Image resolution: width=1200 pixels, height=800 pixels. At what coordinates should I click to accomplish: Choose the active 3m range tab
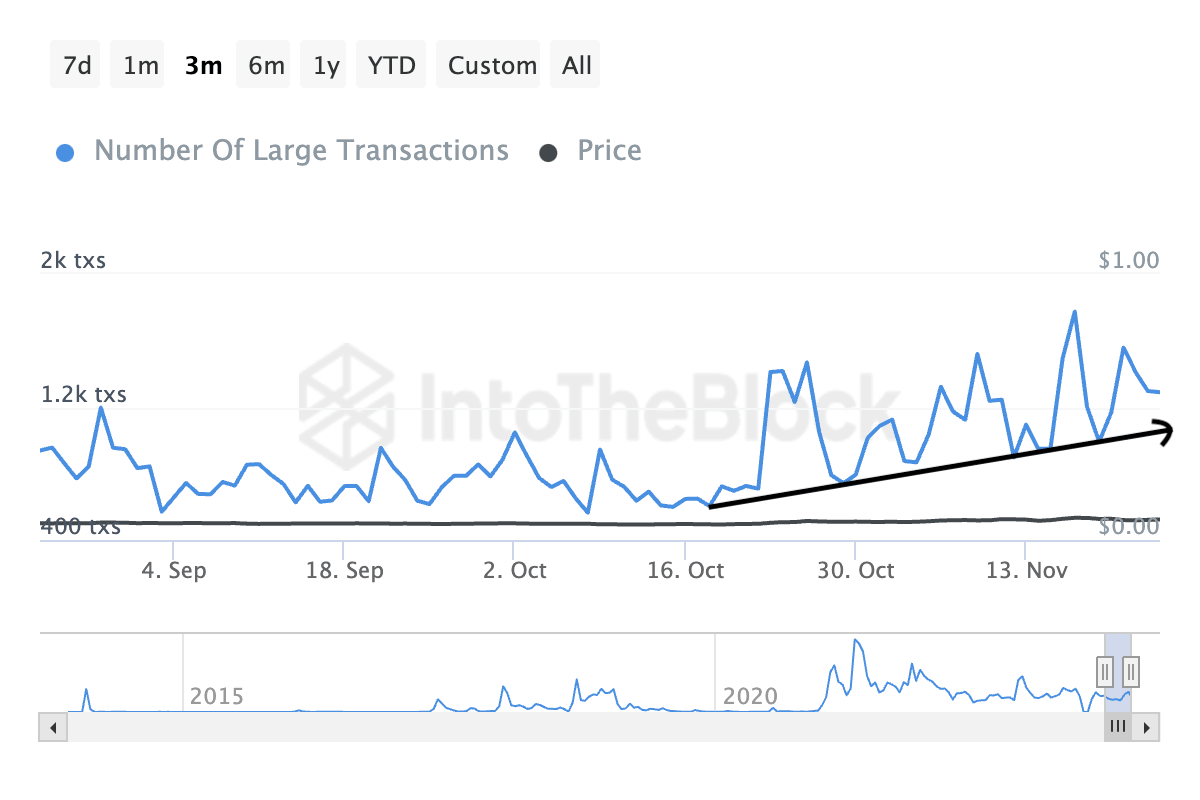[203, 66]
